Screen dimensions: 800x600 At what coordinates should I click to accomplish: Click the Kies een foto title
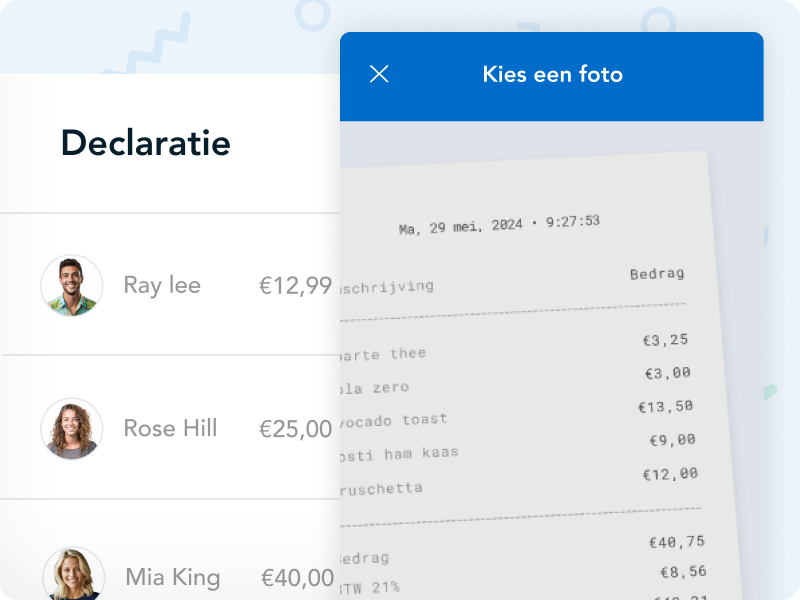pyautogui.click(x=552, y=75)
